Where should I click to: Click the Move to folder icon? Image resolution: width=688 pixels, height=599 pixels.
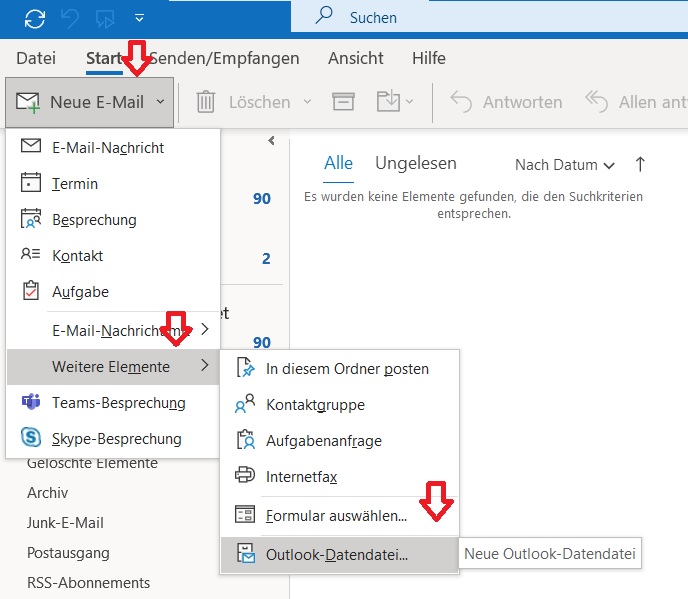point(388,101)
